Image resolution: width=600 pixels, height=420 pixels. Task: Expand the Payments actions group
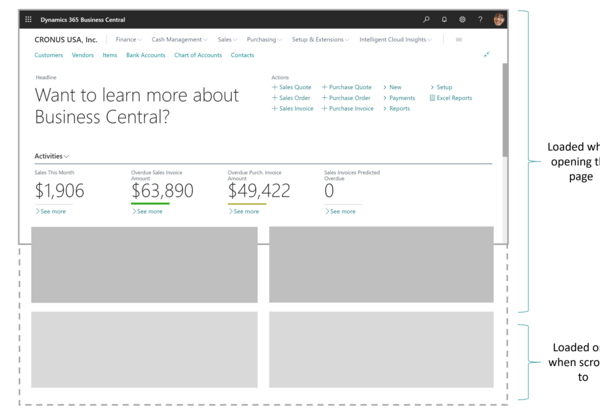399,98
